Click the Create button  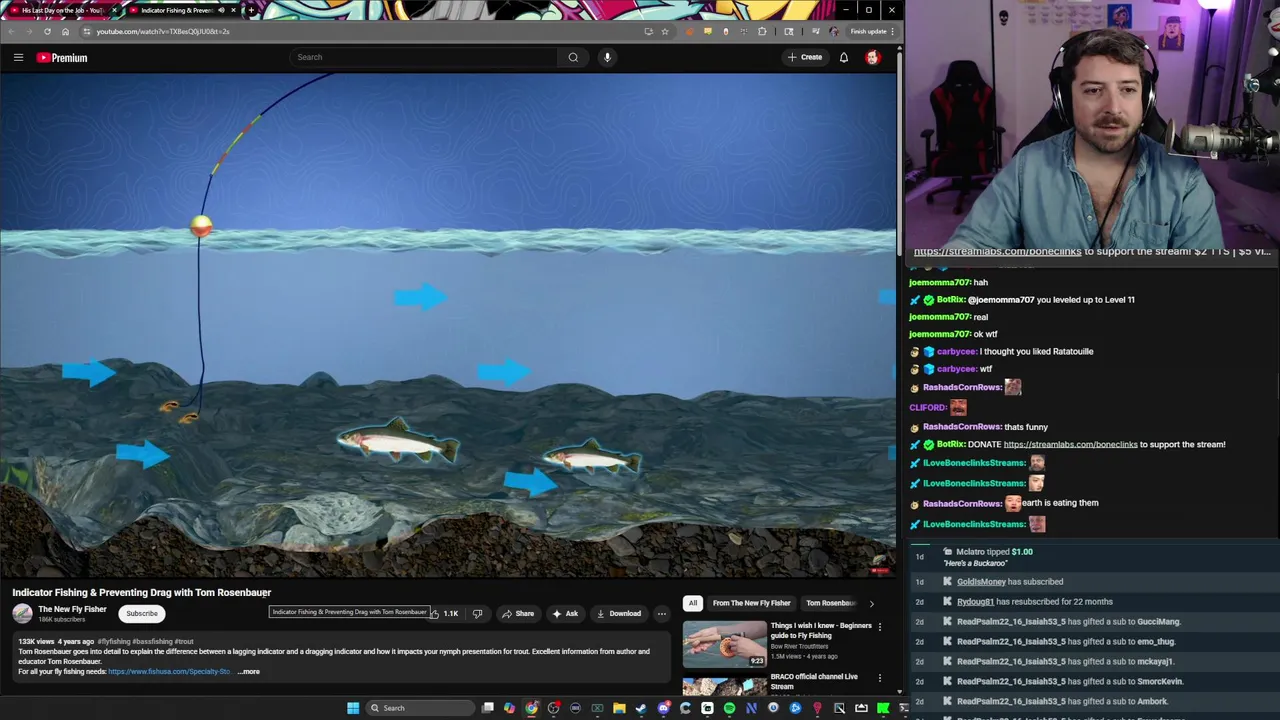[x=805, y=57]
